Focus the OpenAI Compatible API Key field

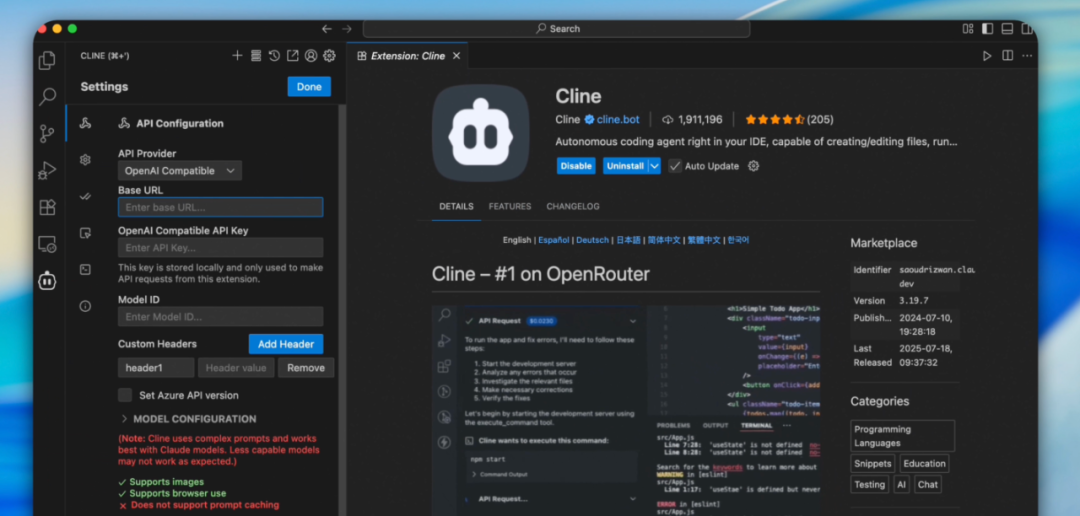[220, 248]
